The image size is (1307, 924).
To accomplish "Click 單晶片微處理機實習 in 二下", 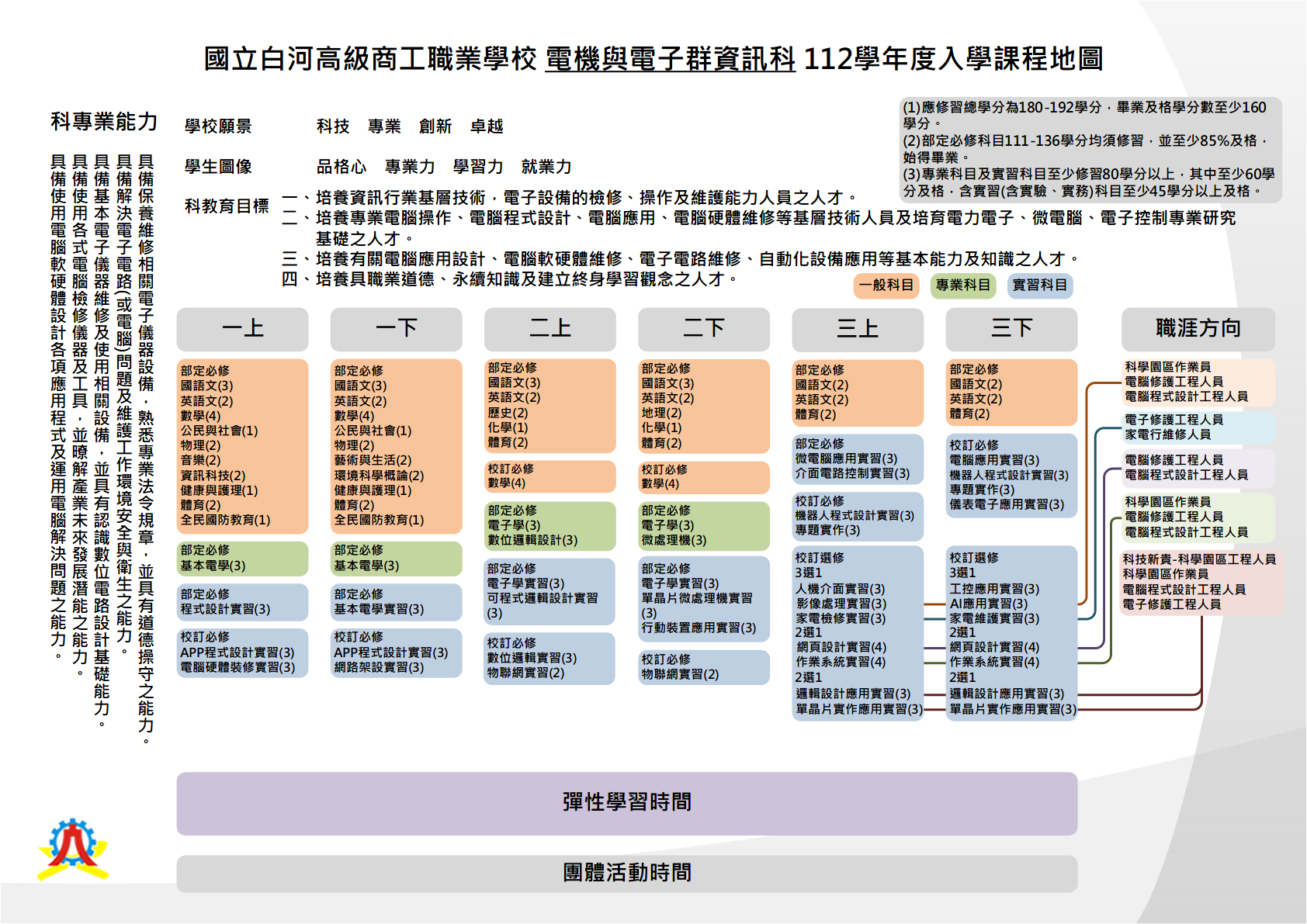I will (697, 598).
